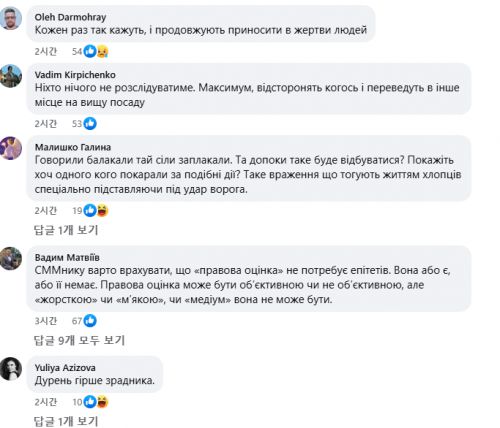Open Oleh Darmohray's profile avatar
Screen dimensions: 500x428
point(11,19)
